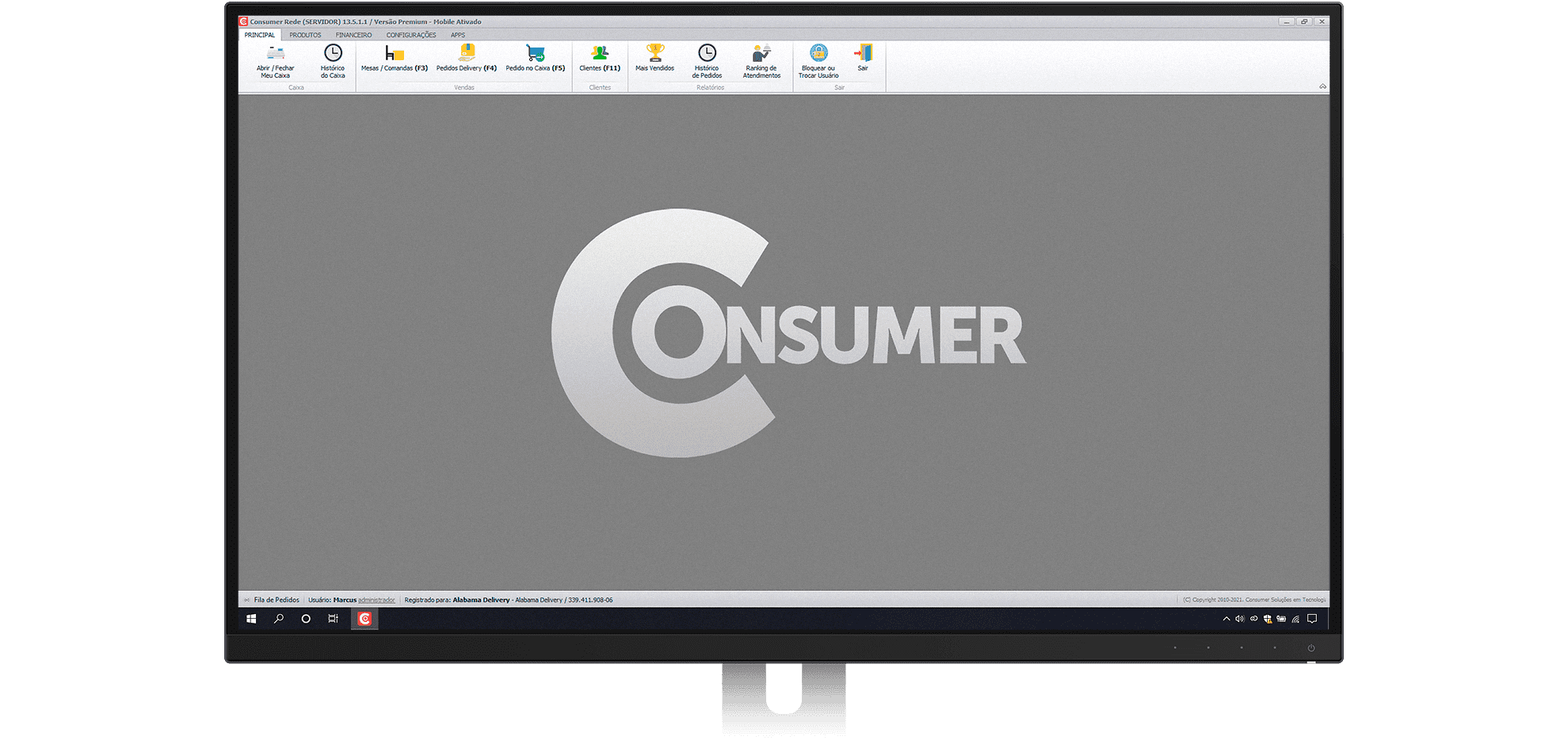
Task: Close the Consumer Rede window
Action: [1322, 21]
